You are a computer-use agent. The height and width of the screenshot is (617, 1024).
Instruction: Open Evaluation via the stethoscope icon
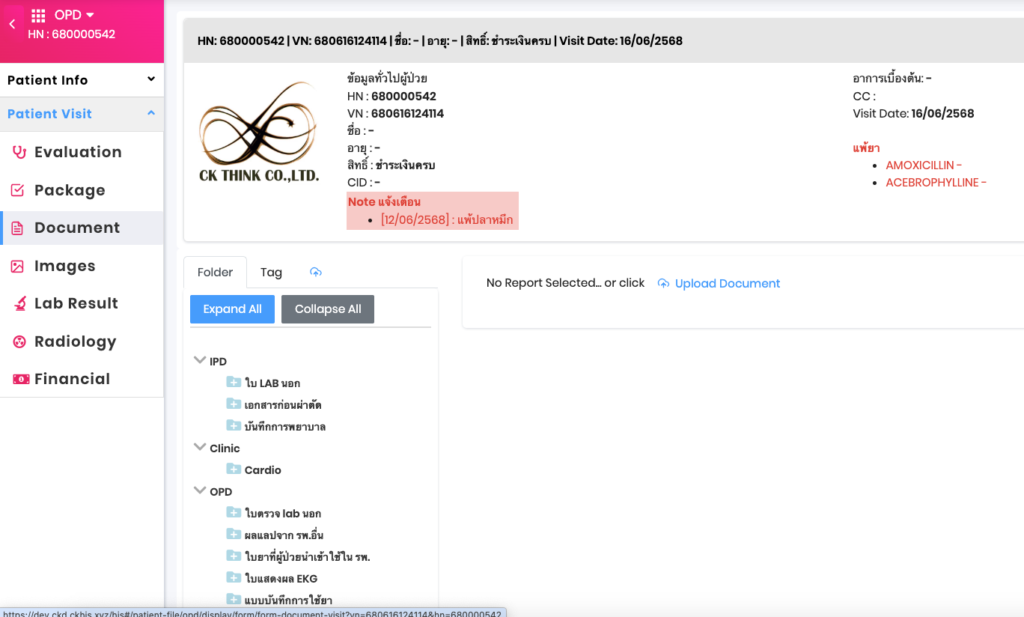pyautogui.click(x=18, y=152)
